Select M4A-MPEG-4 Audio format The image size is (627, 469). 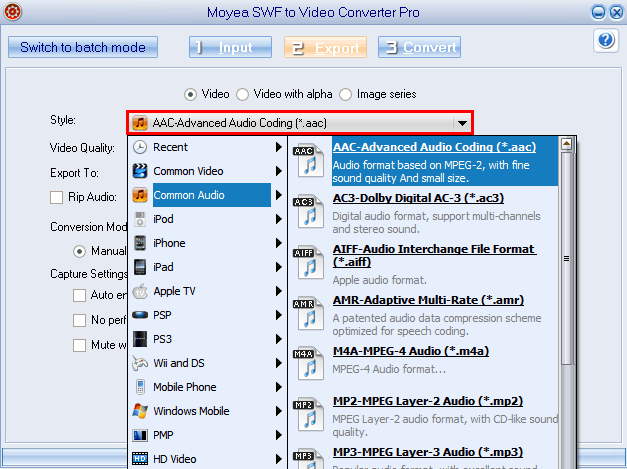(411, 351)
